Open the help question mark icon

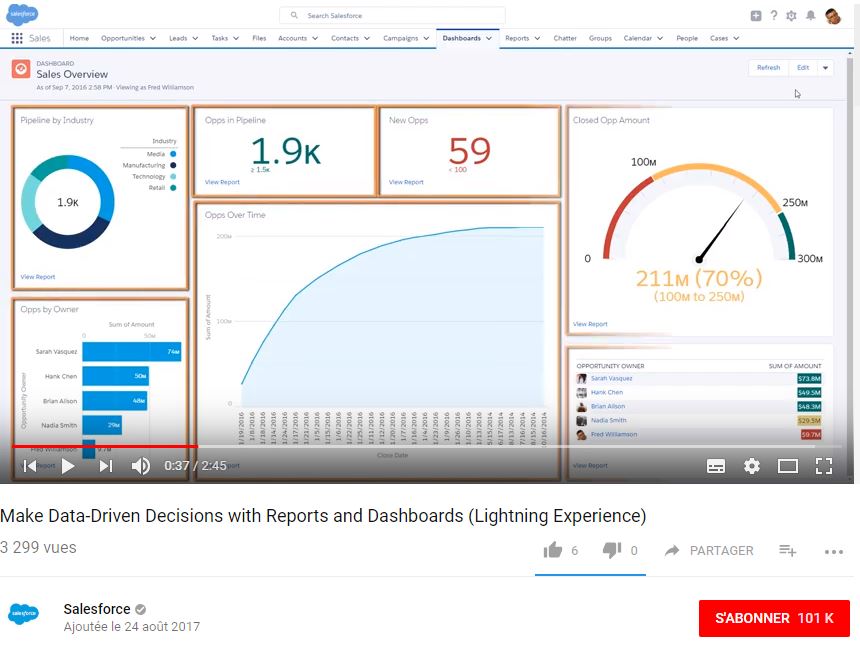click(773, 16)
